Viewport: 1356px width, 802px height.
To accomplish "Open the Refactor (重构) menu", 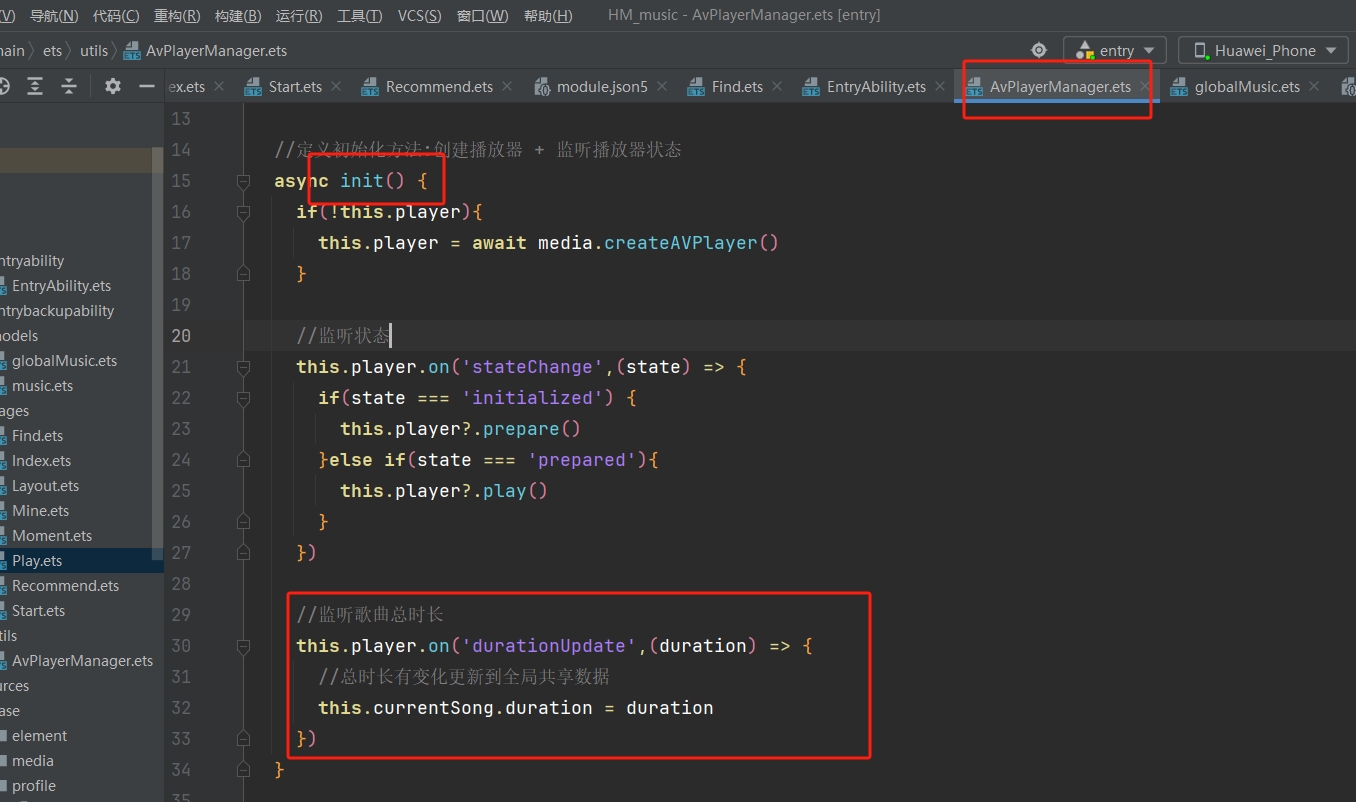I will (x=177, y=16).
